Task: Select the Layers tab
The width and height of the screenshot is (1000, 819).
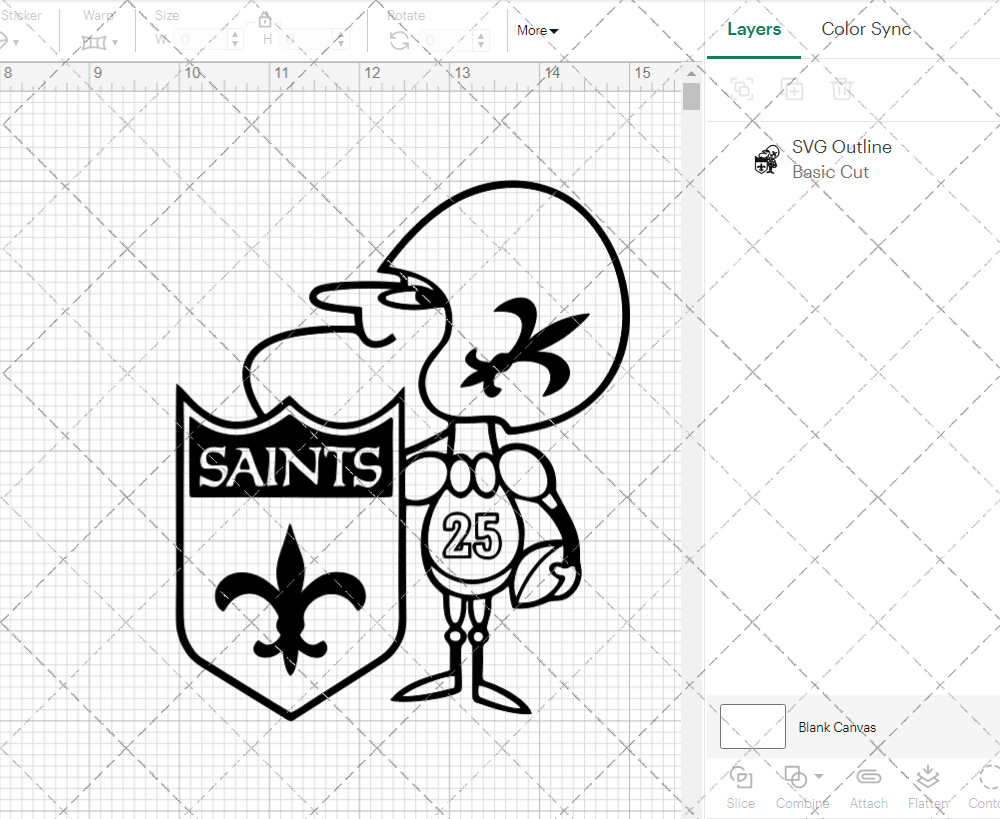Action: (x=754, y=29)
